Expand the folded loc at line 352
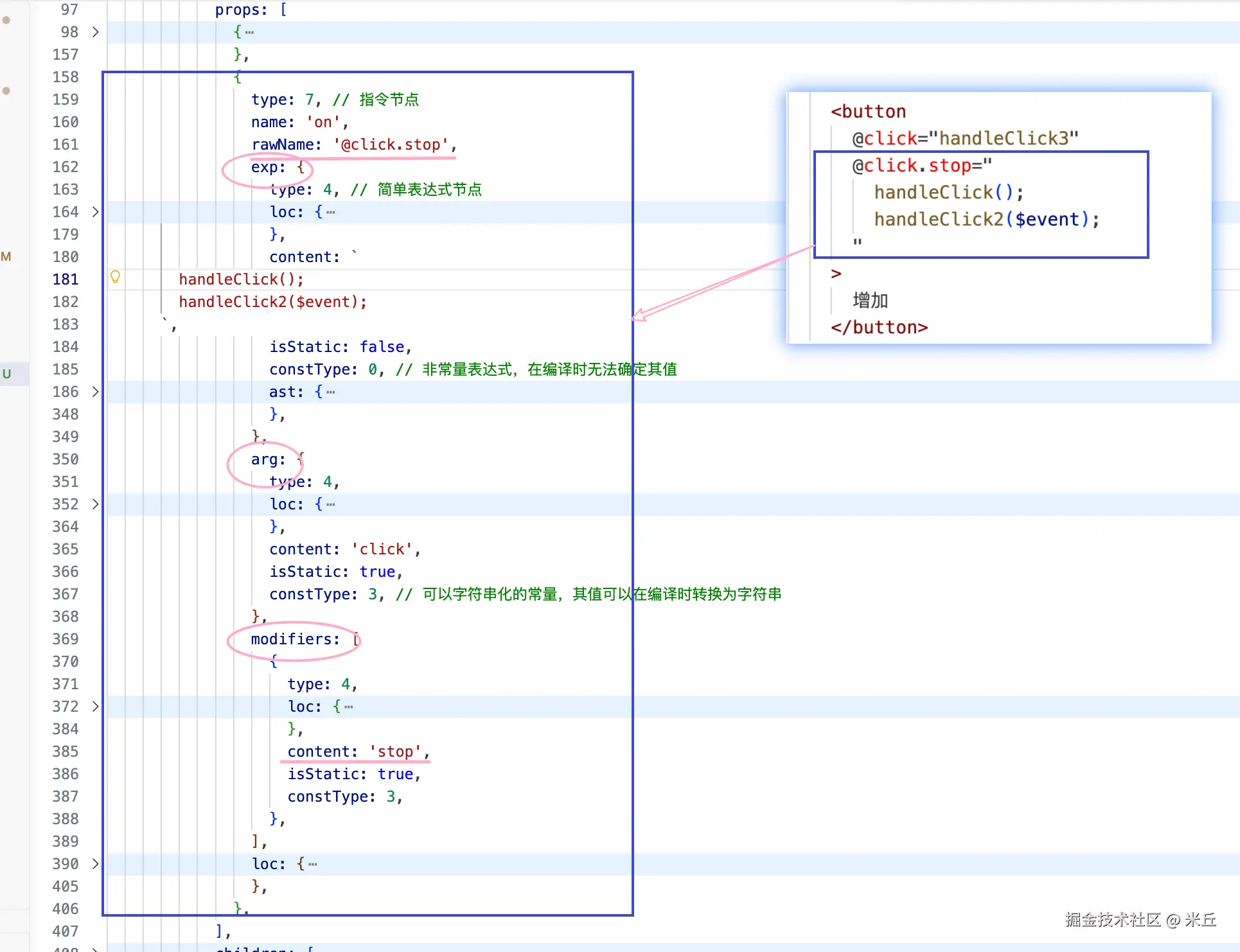Viewport: 1240px width, 952px height. click(x=95, y=504)
